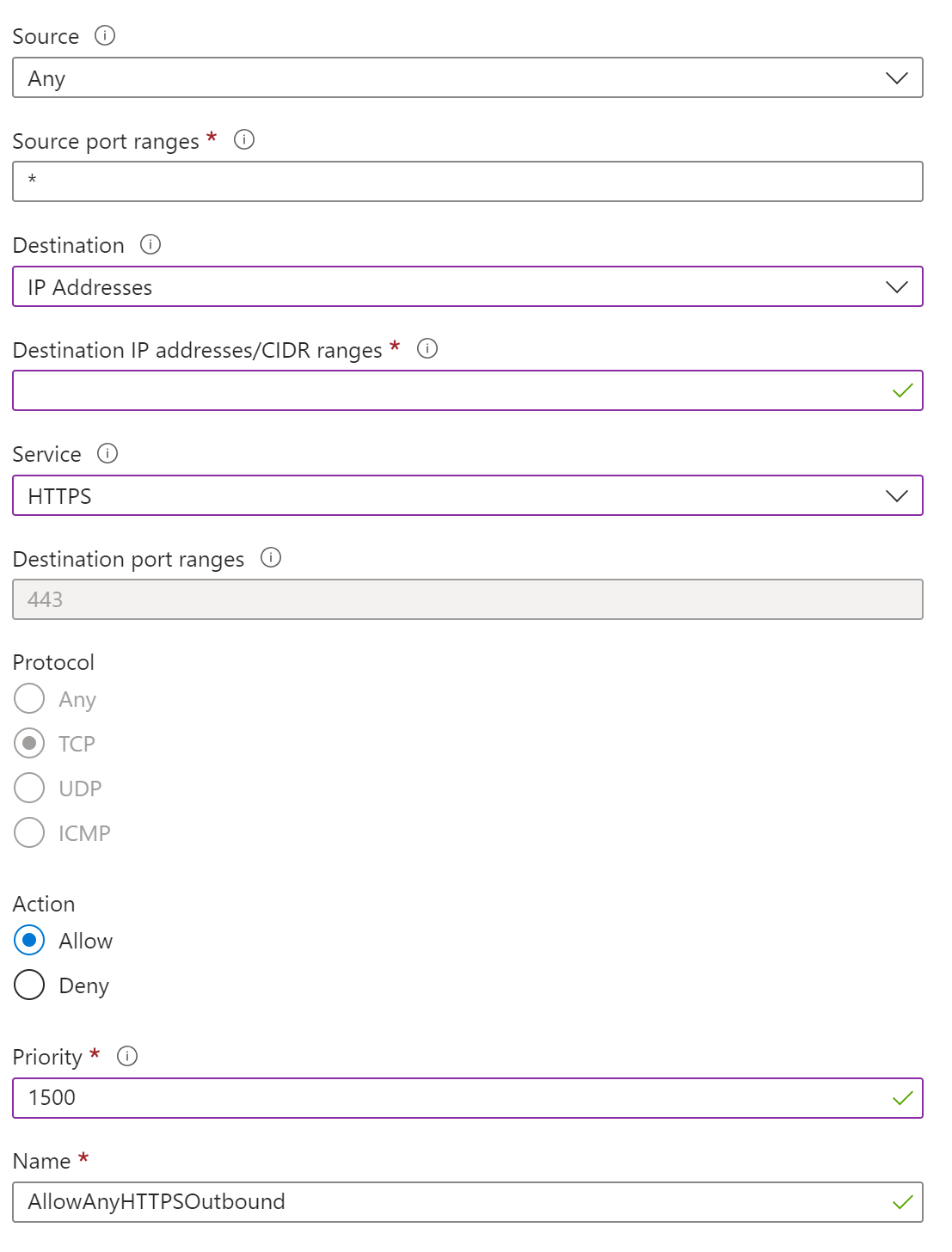Choose UDP as the protocol
The height and width of the screenshot is (1252, 952).
29,788
